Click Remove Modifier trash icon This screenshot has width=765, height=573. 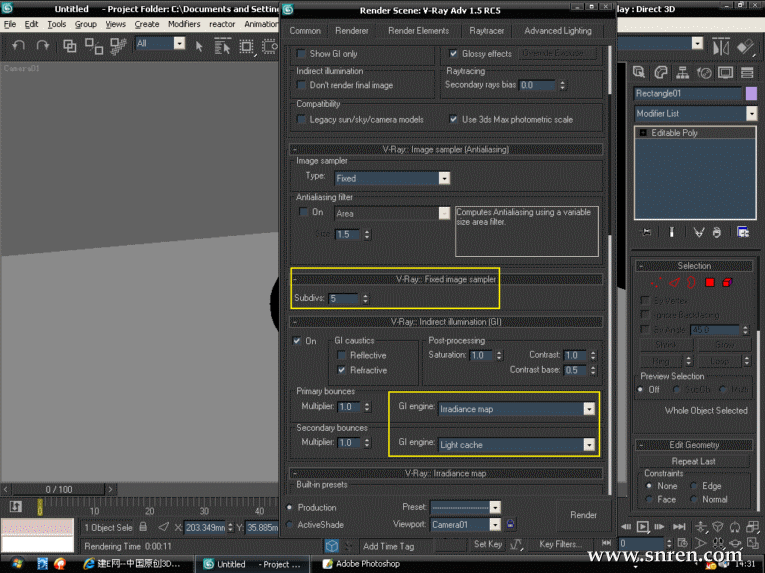[x=716, y=232]
